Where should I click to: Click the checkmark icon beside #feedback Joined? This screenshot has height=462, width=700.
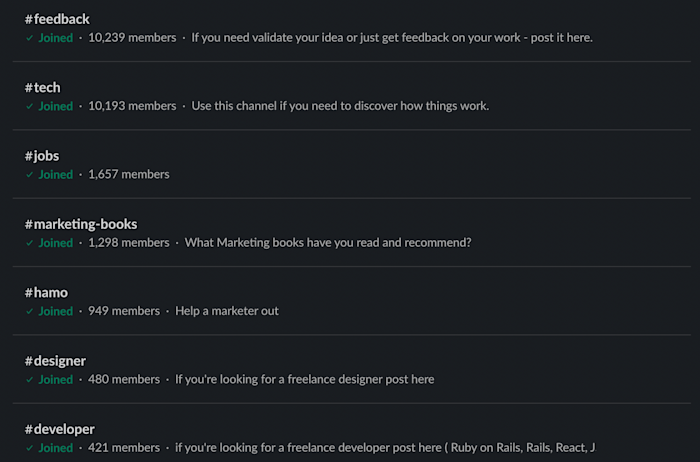tap(30, 38)
